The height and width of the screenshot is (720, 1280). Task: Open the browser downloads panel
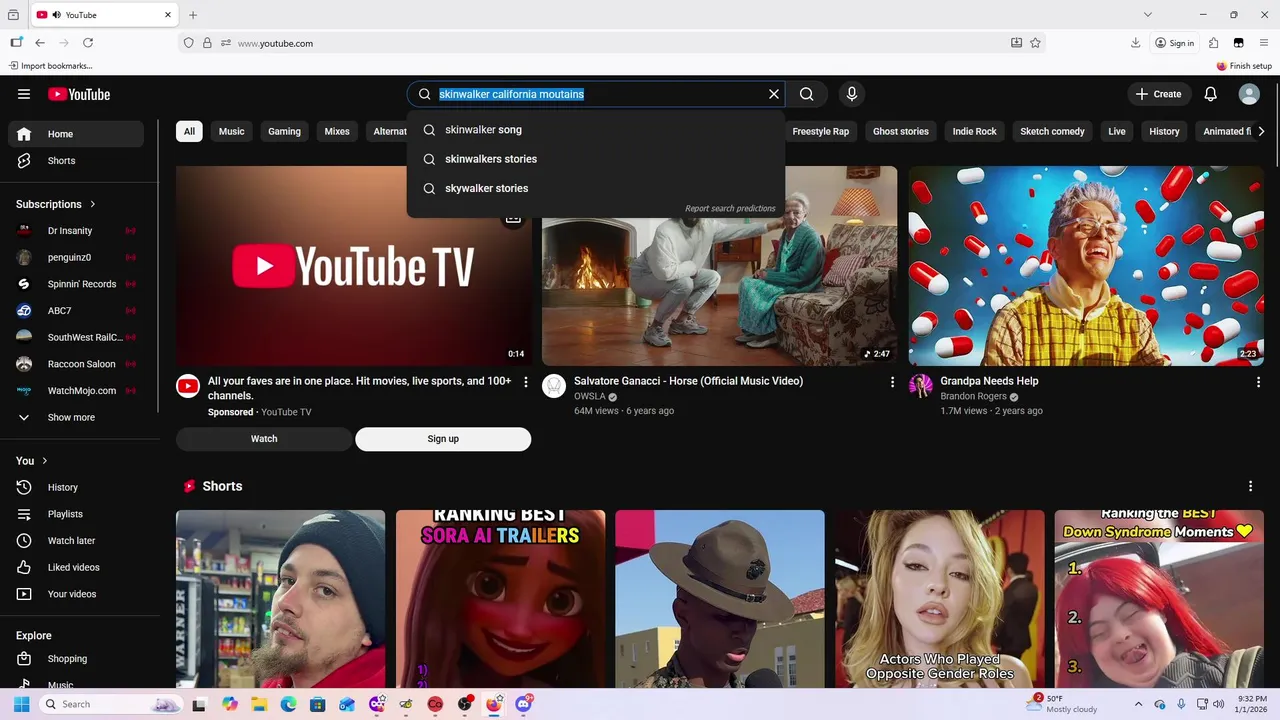tap(1135, 43)
